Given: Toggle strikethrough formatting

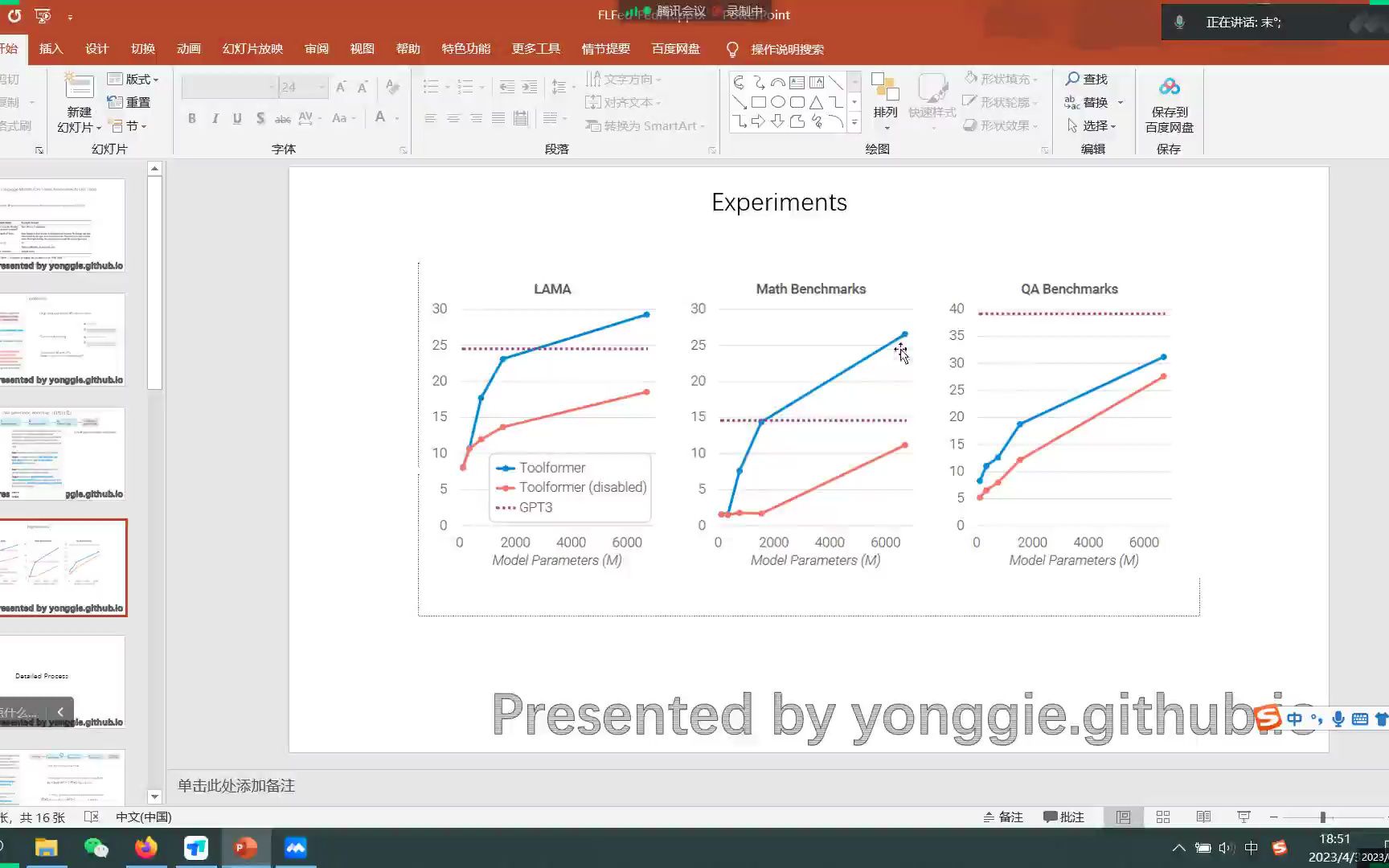Looking at the screenshot, I should (x=282, y=118).
